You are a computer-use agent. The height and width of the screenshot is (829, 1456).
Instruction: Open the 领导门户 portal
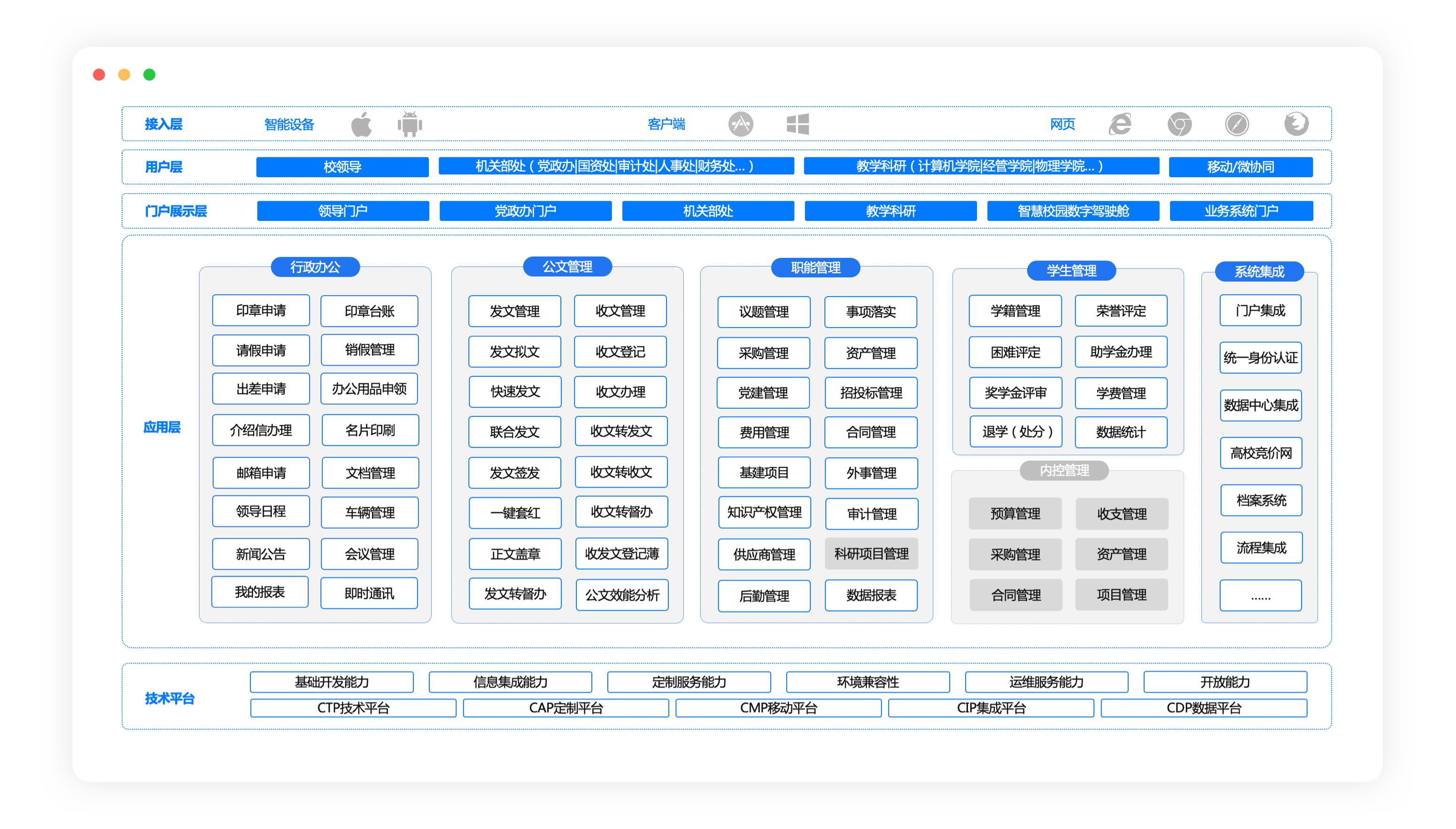(x=342, y=211)
